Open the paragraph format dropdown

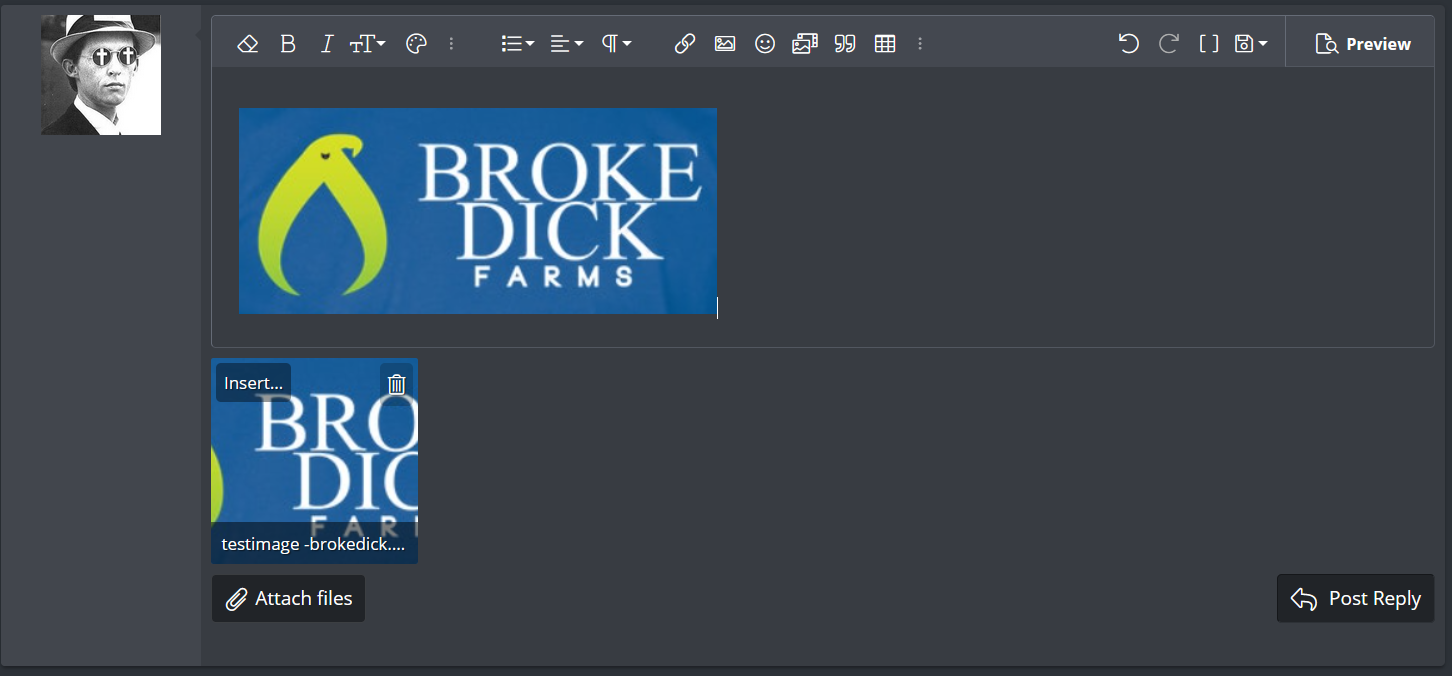click(x=616, y=44)
